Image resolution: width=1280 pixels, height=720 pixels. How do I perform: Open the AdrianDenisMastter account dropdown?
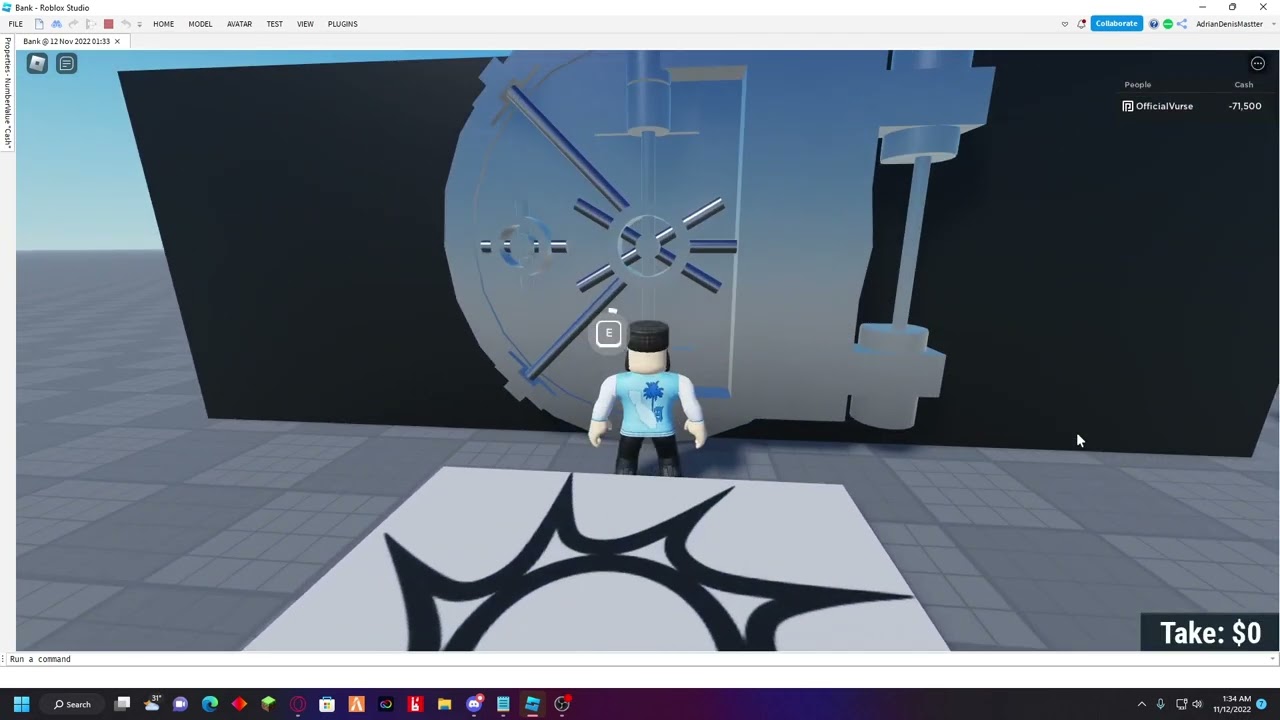click(1233, 24)
